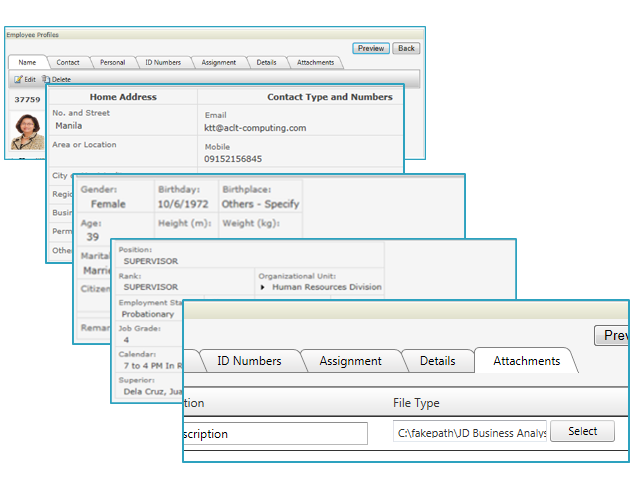Screen dimensions: 640x480
Task: Click the Probationary employment status
Action: click(148, 314)
